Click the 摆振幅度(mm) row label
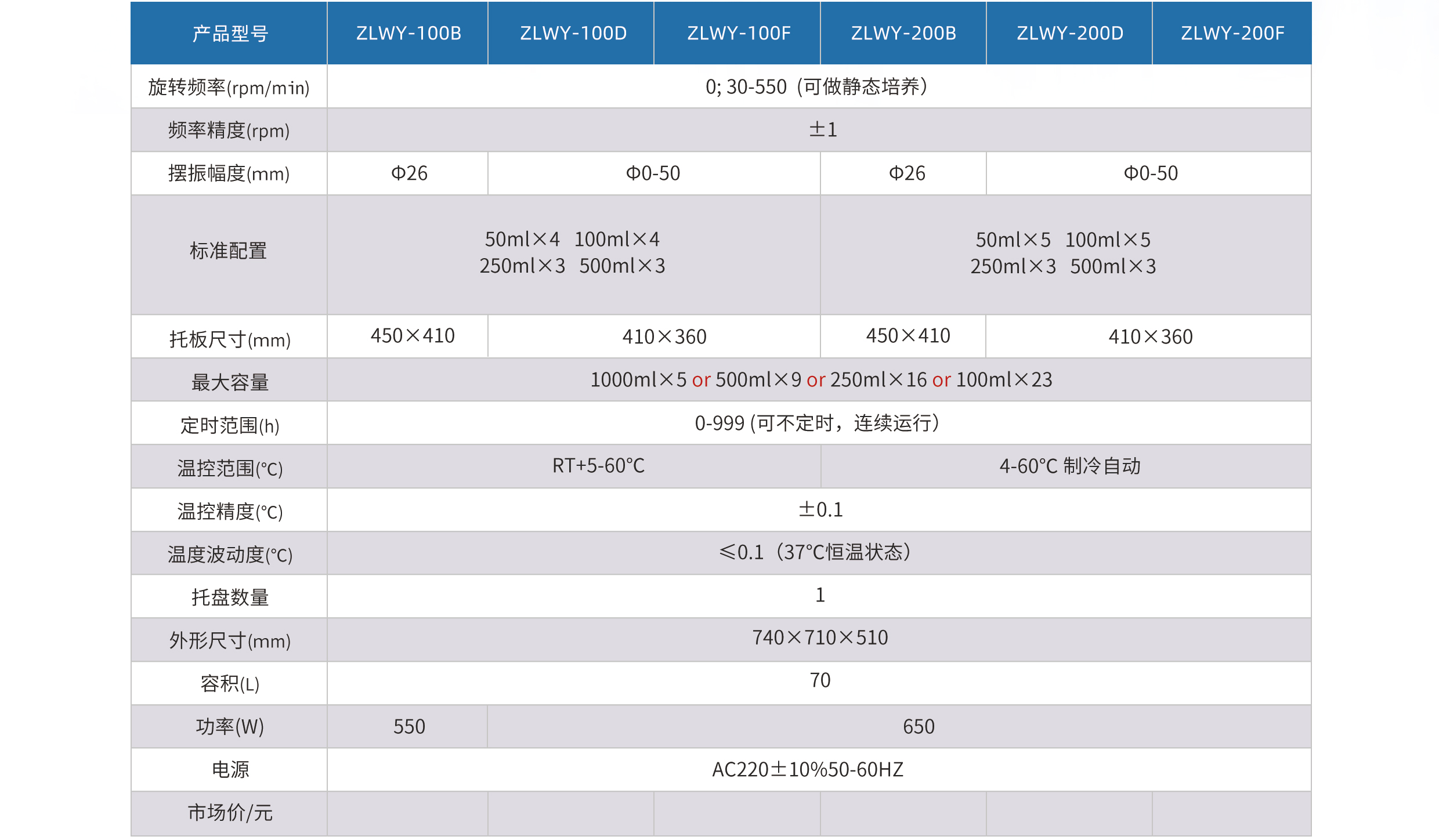 click(229, 173)
